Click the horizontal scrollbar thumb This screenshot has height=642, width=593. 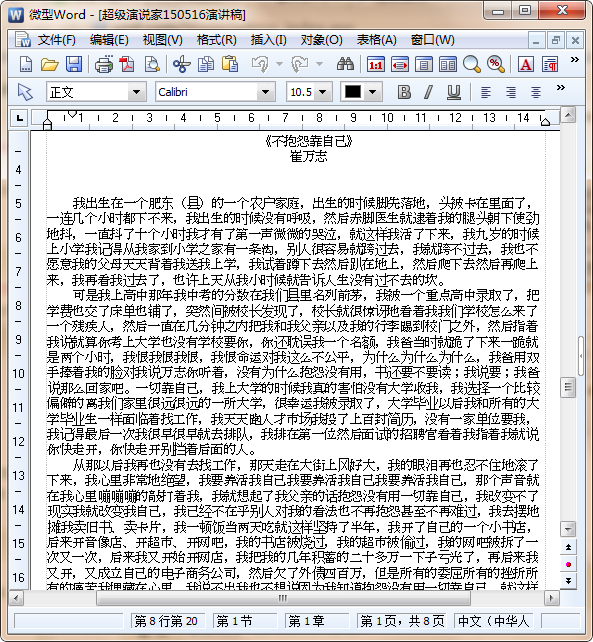tap(283, 598)
